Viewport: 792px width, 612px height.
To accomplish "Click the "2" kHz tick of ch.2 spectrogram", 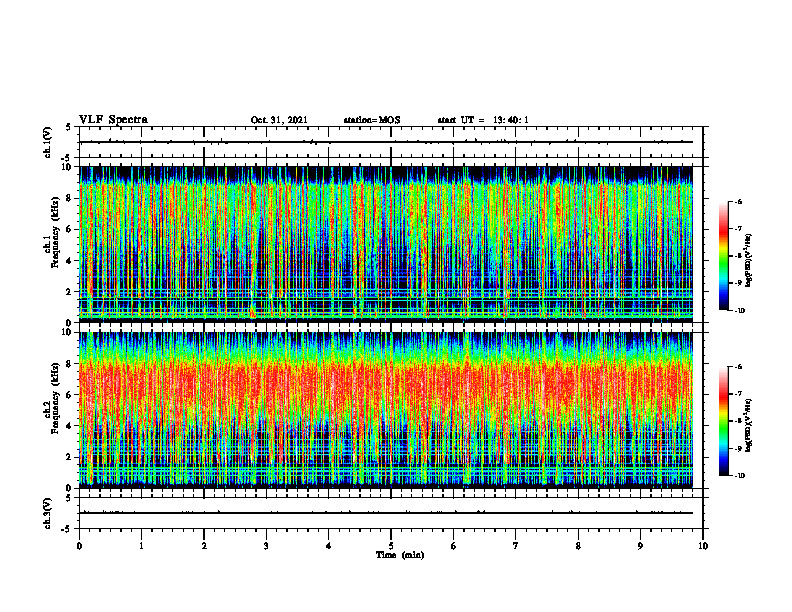I will [68, 457].
